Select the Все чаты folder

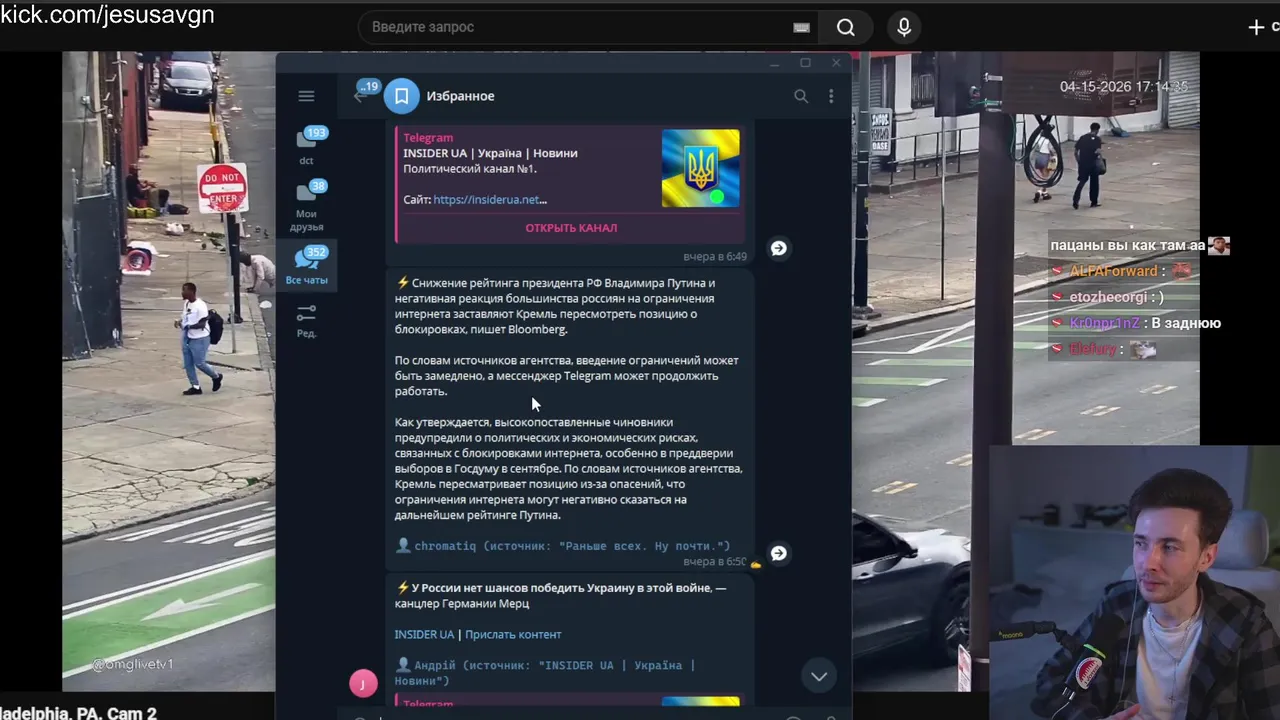[307, 266]
